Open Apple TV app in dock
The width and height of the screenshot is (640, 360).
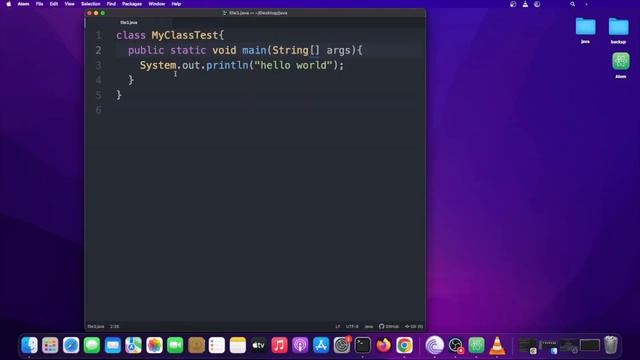pos(258,345)
